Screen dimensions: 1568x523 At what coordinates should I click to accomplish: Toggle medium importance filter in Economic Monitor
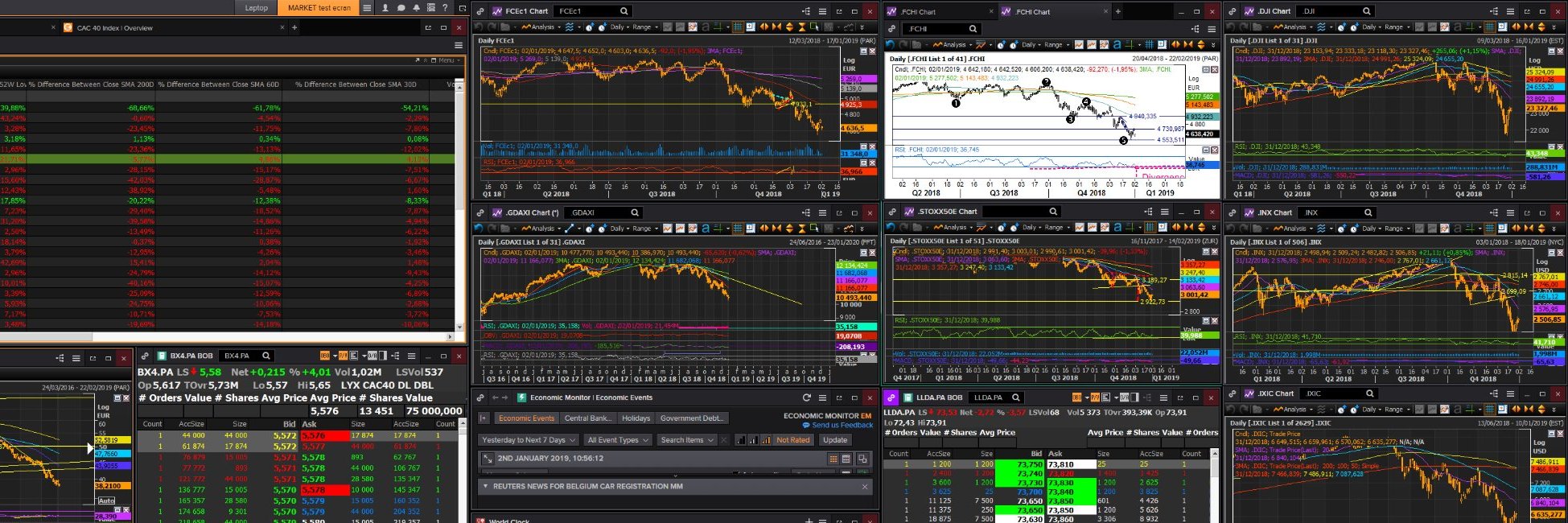click(753, 440)
